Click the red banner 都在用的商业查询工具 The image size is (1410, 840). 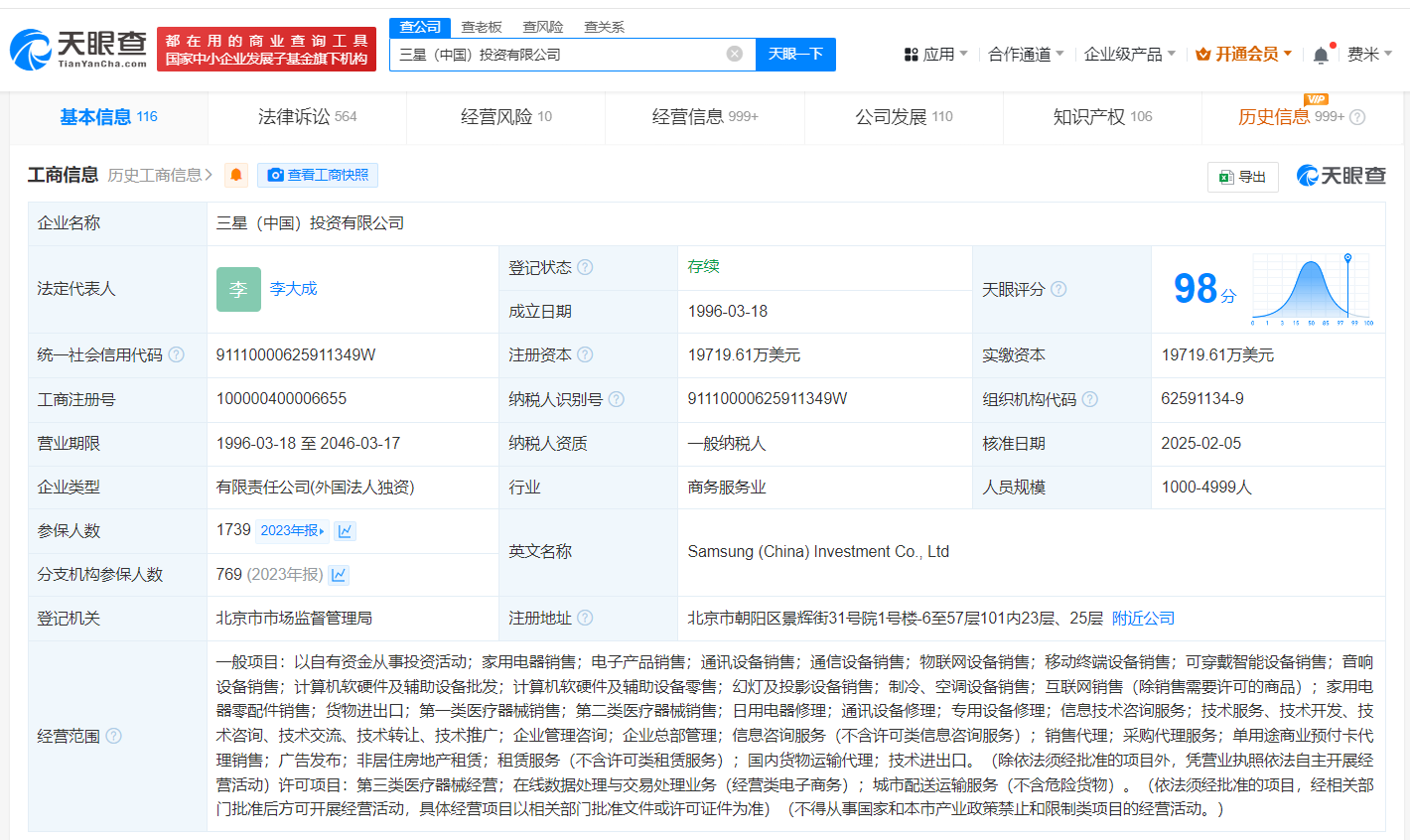tap(267, 49)
